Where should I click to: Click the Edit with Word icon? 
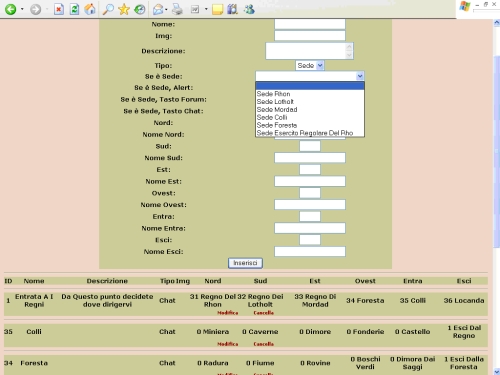[x=195, y=9]
